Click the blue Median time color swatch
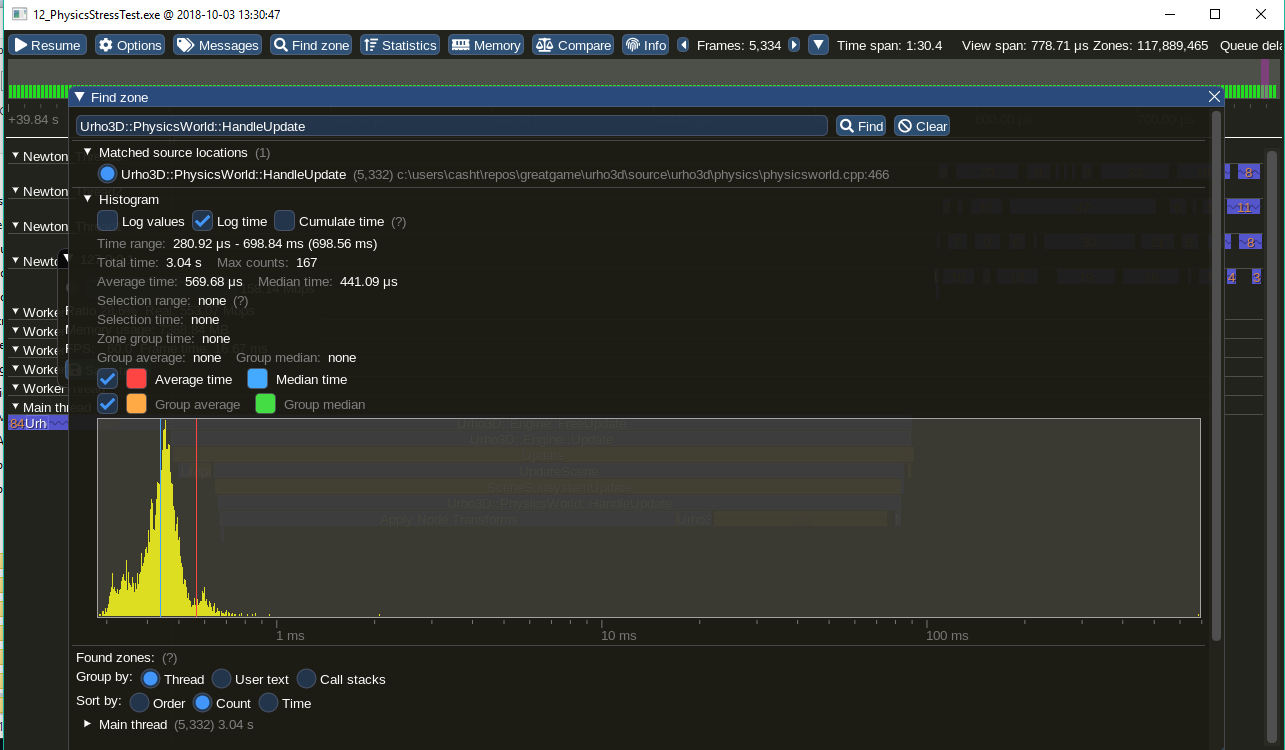Image resolution: width=1285 pixels, height=750 pixels. pos(257,379)
